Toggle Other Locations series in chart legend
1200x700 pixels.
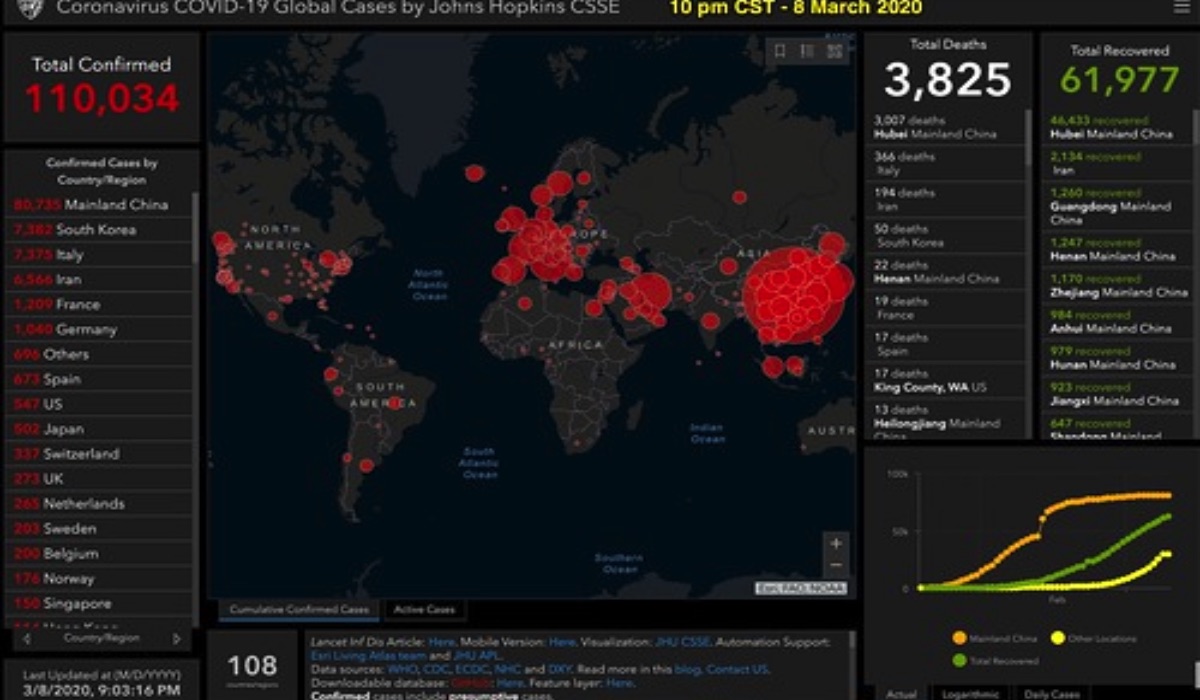[1057, 637]
